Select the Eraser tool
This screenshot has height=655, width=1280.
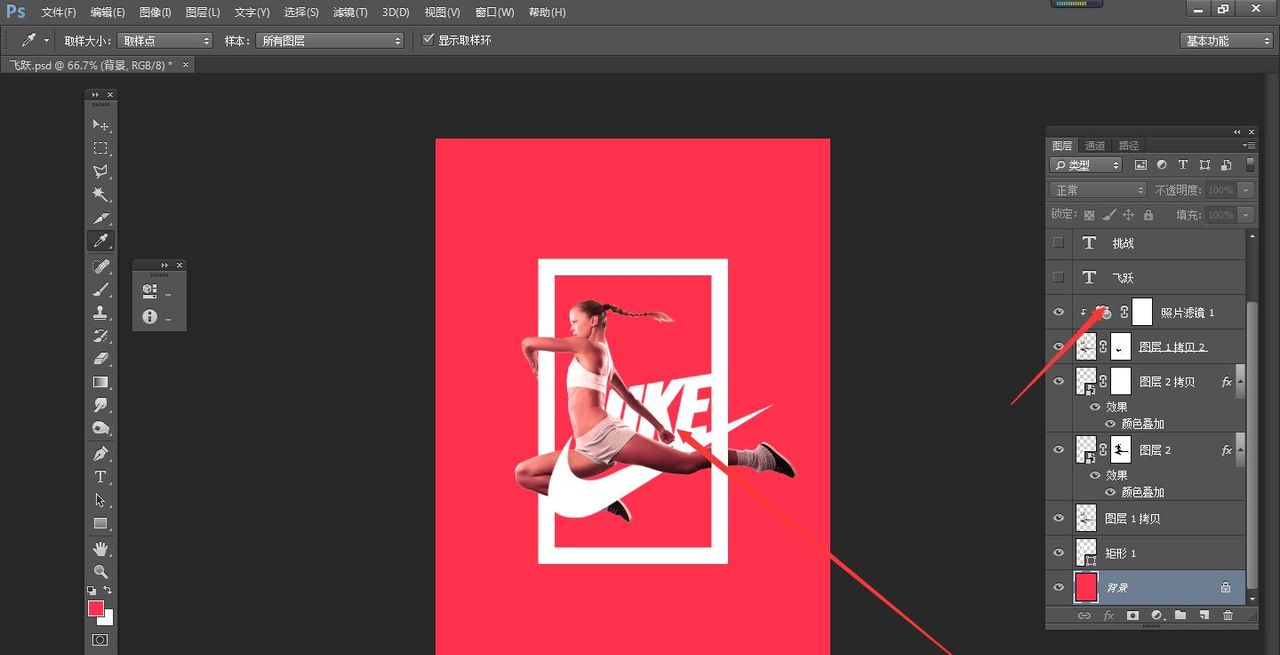click(x=101, y=358)
